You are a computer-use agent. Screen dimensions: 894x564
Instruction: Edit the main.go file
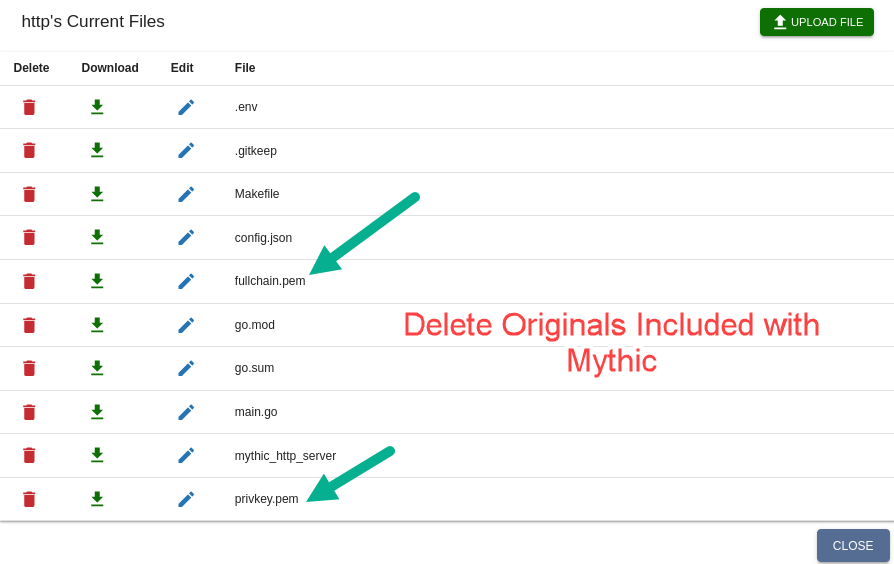click(186, 412)
